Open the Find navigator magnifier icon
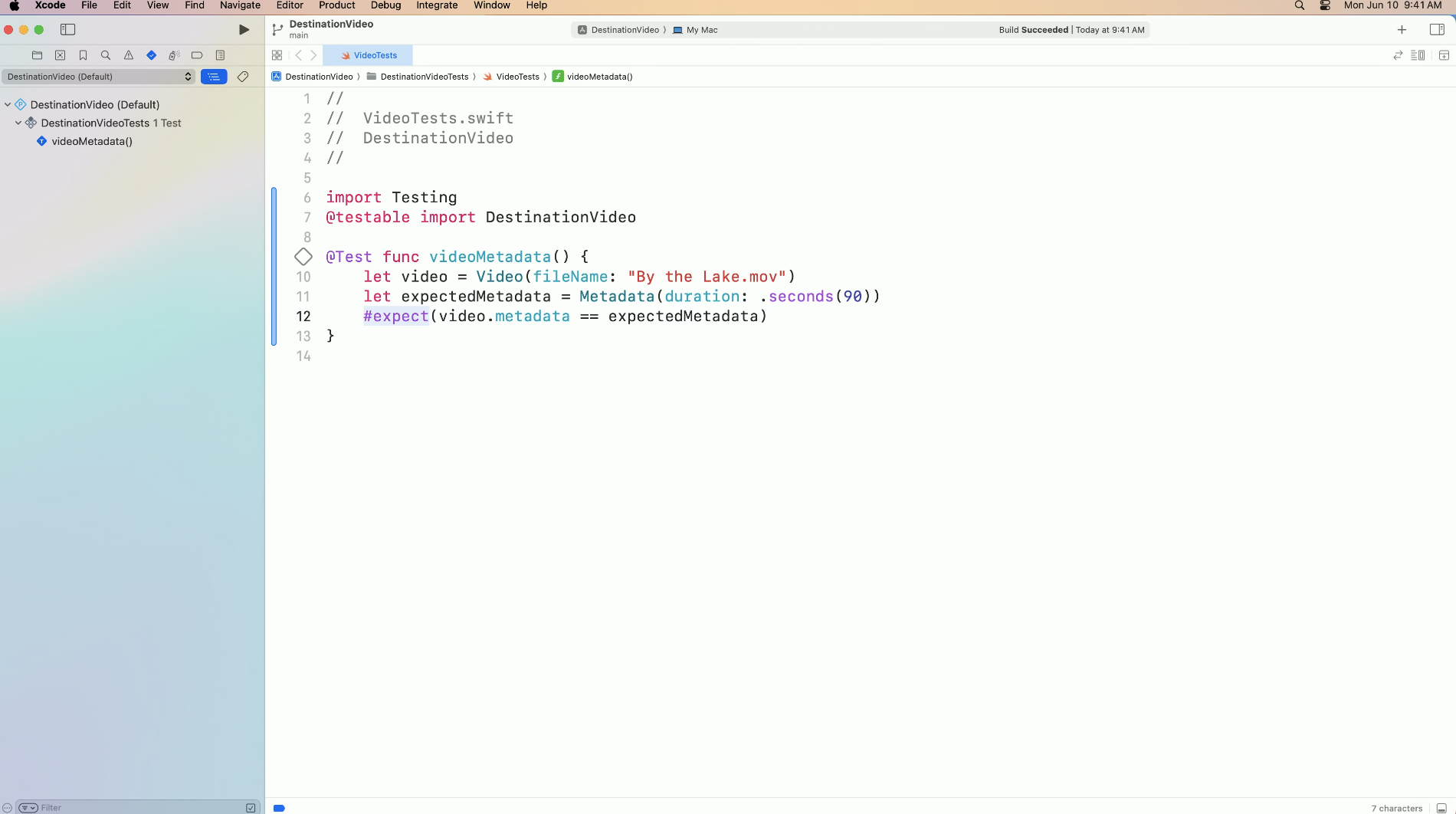 pyautogui.click(x=106, y=55)
